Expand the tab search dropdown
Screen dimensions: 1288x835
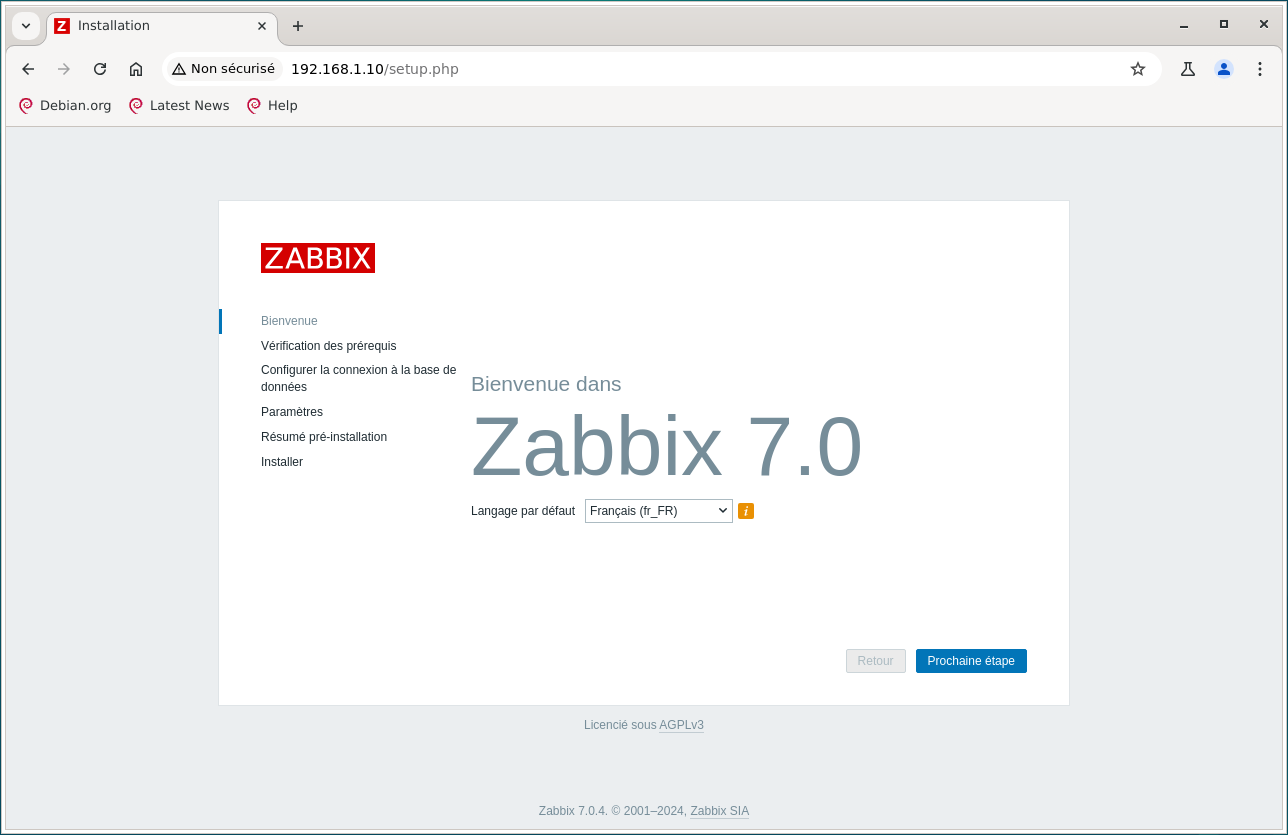point(26,26)
